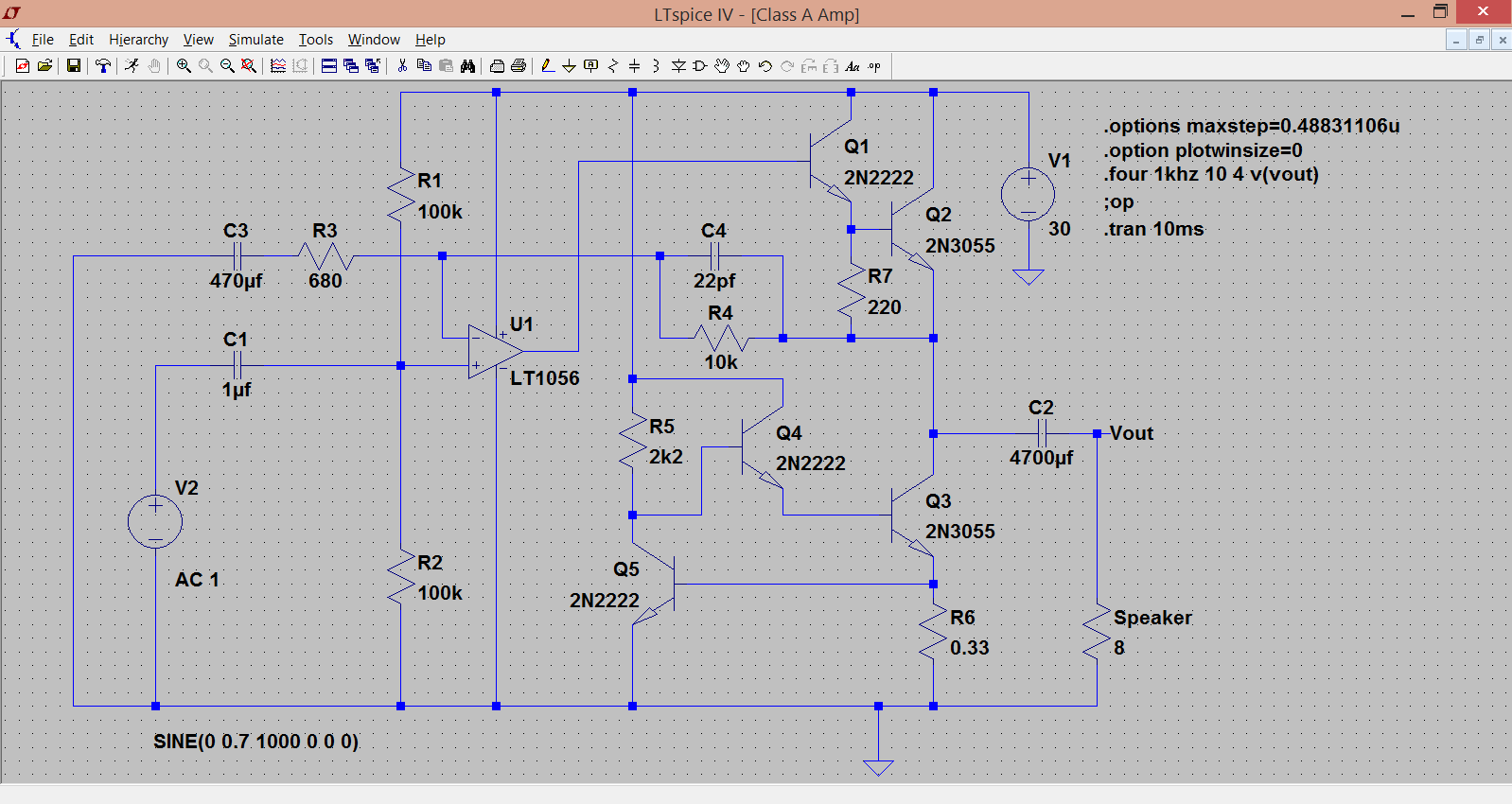
Task: Select the LT1056 op-amp U1 symbol
Action: click(x=494, y=351)
